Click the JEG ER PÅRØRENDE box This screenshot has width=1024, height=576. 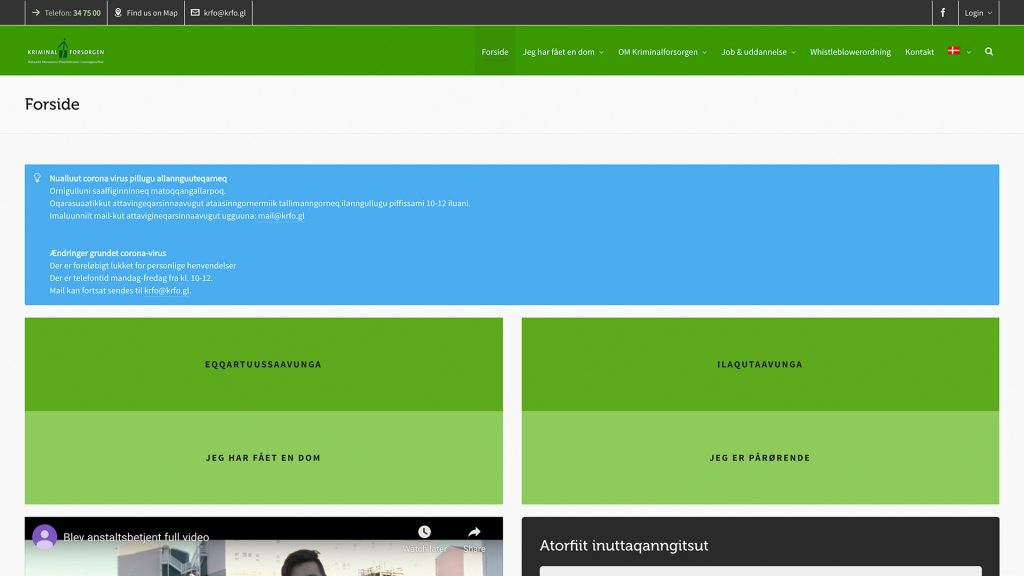pyautogui.click(x=759, y=457)
